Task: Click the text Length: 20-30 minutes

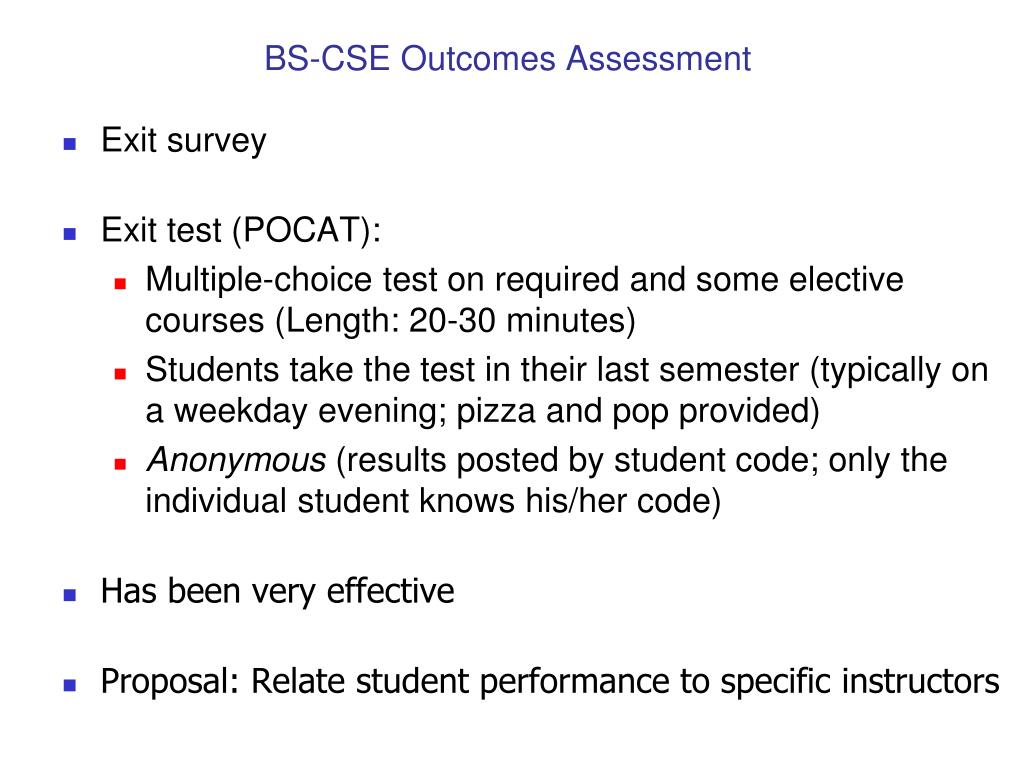Action: point(456,321)
